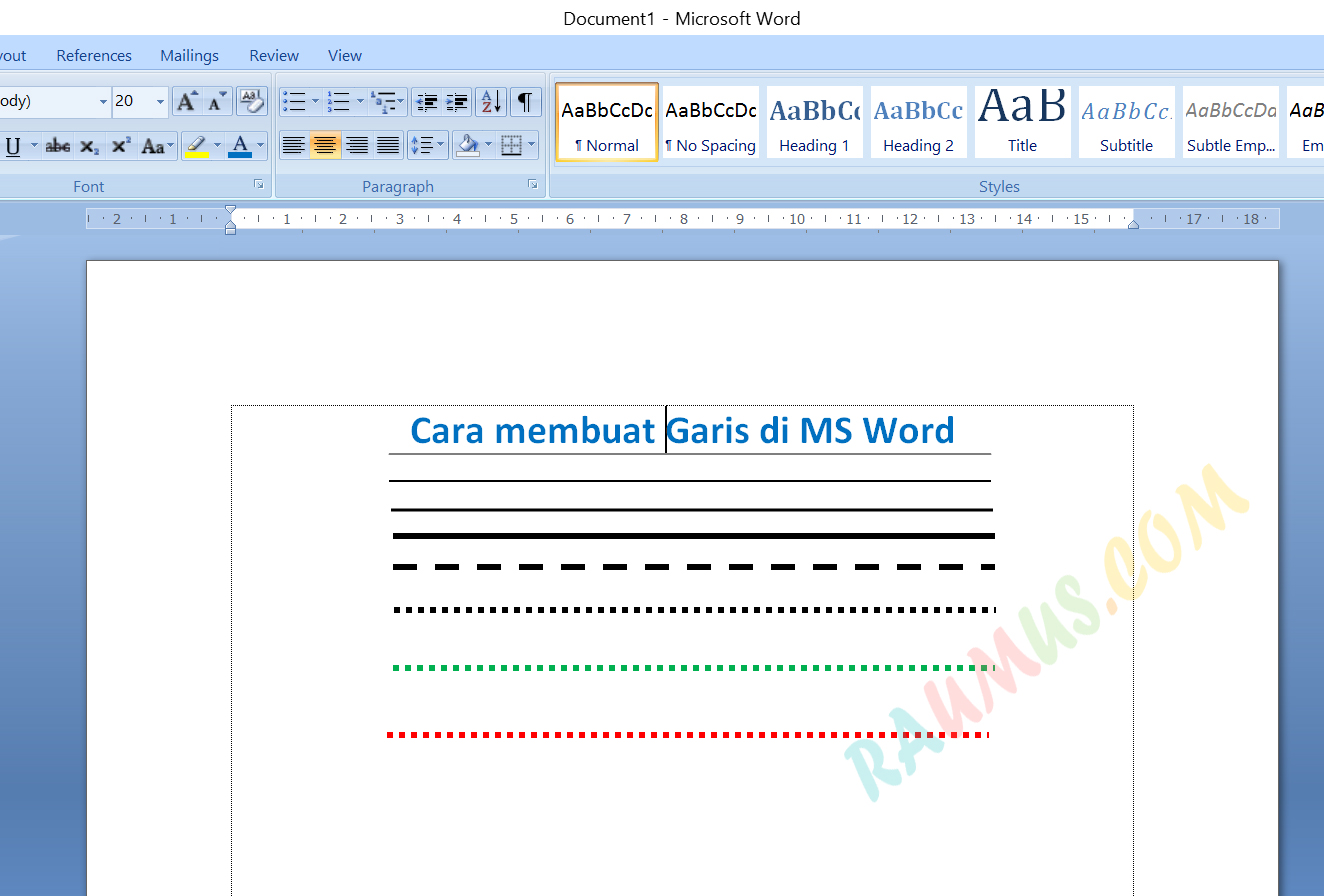Open the bullets library dropdown arrow

coord(315,101)
